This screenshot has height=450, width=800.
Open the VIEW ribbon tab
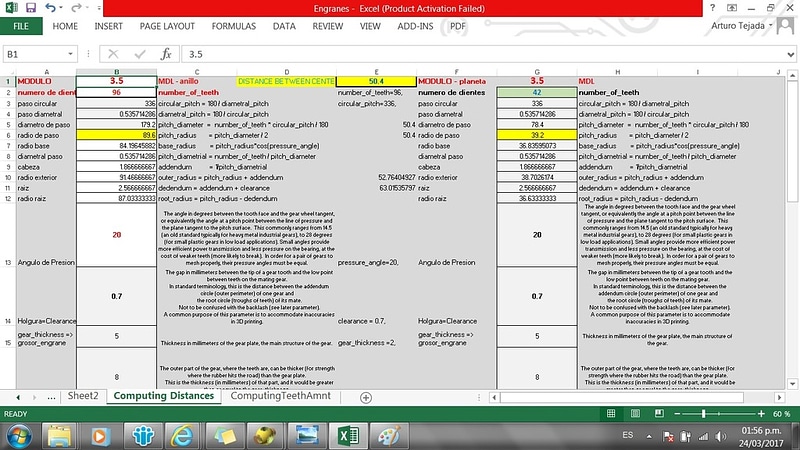click(370, 26)
